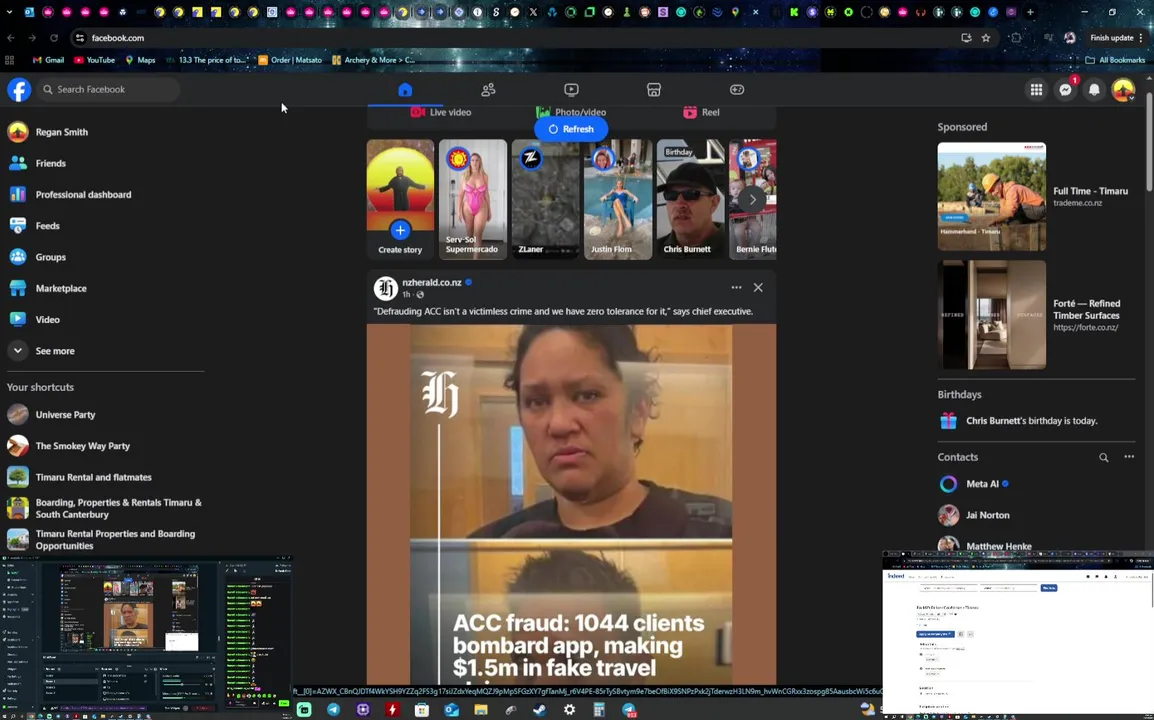Open the Gaming tab icon in top bar

tap(737, 90)
